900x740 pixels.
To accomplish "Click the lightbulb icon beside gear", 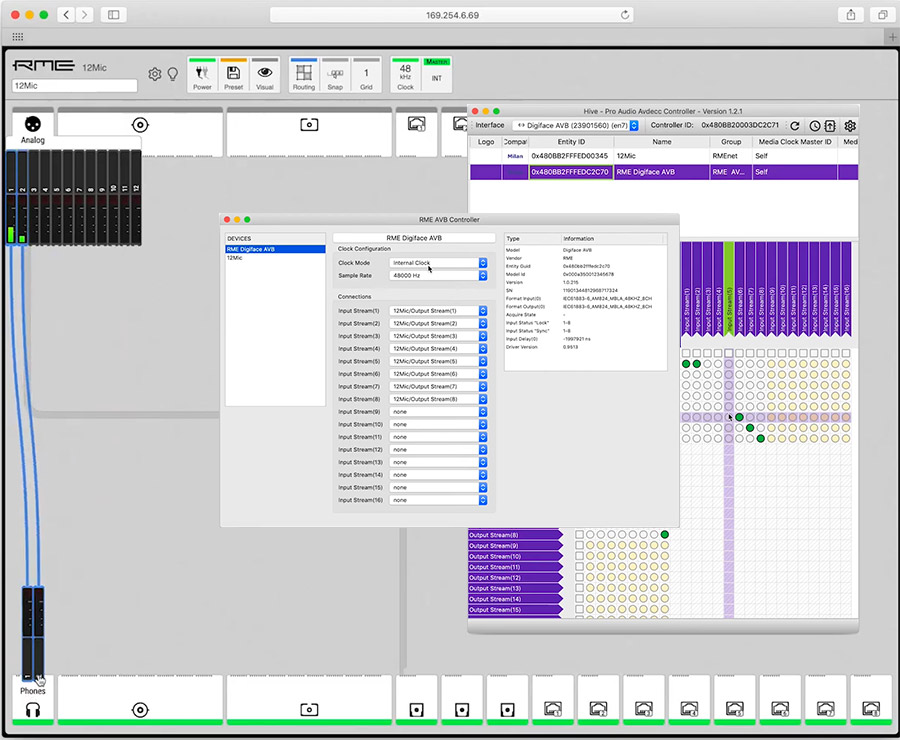I will 172,74.
